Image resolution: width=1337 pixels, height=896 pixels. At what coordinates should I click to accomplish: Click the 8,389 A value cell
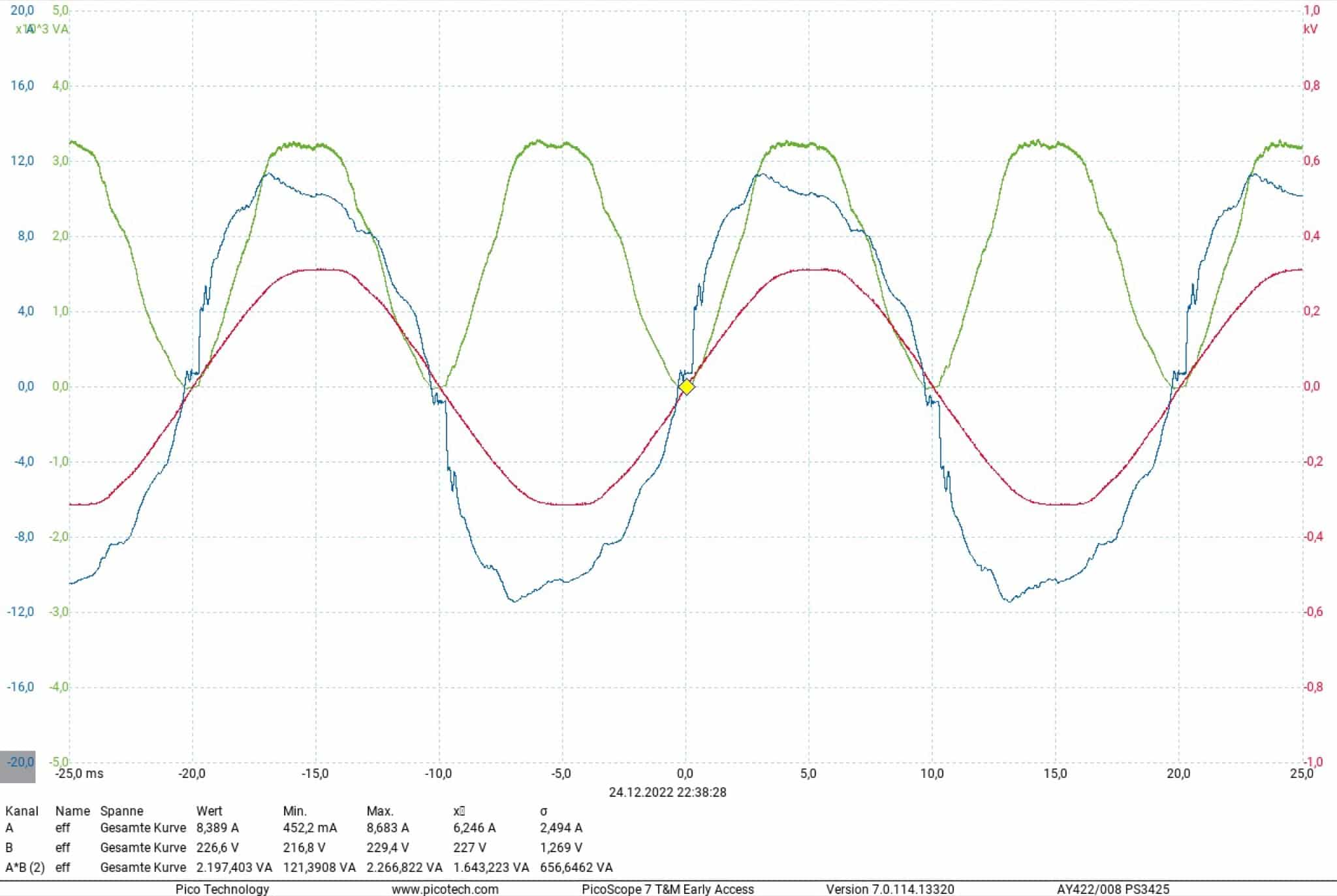click(217, 827)
